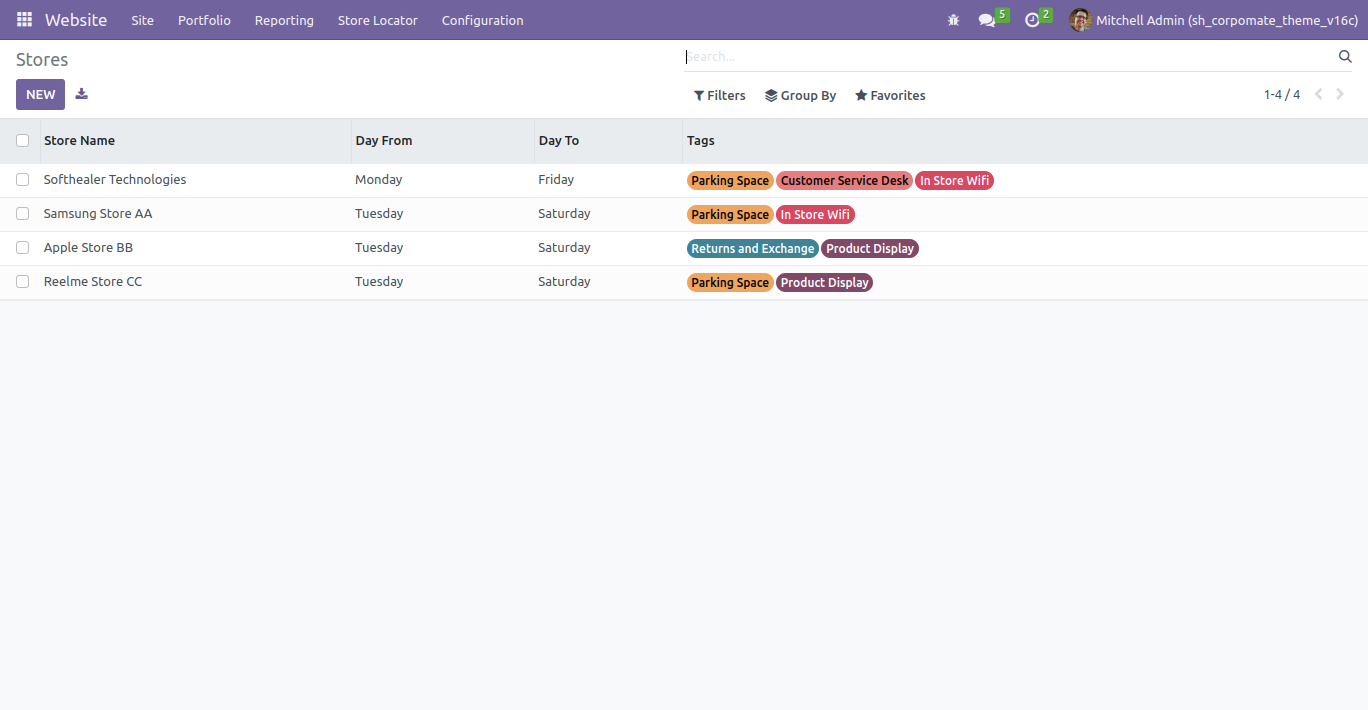Open the Group By dropdown
The image size is (1368, 710).
(801, 96)
